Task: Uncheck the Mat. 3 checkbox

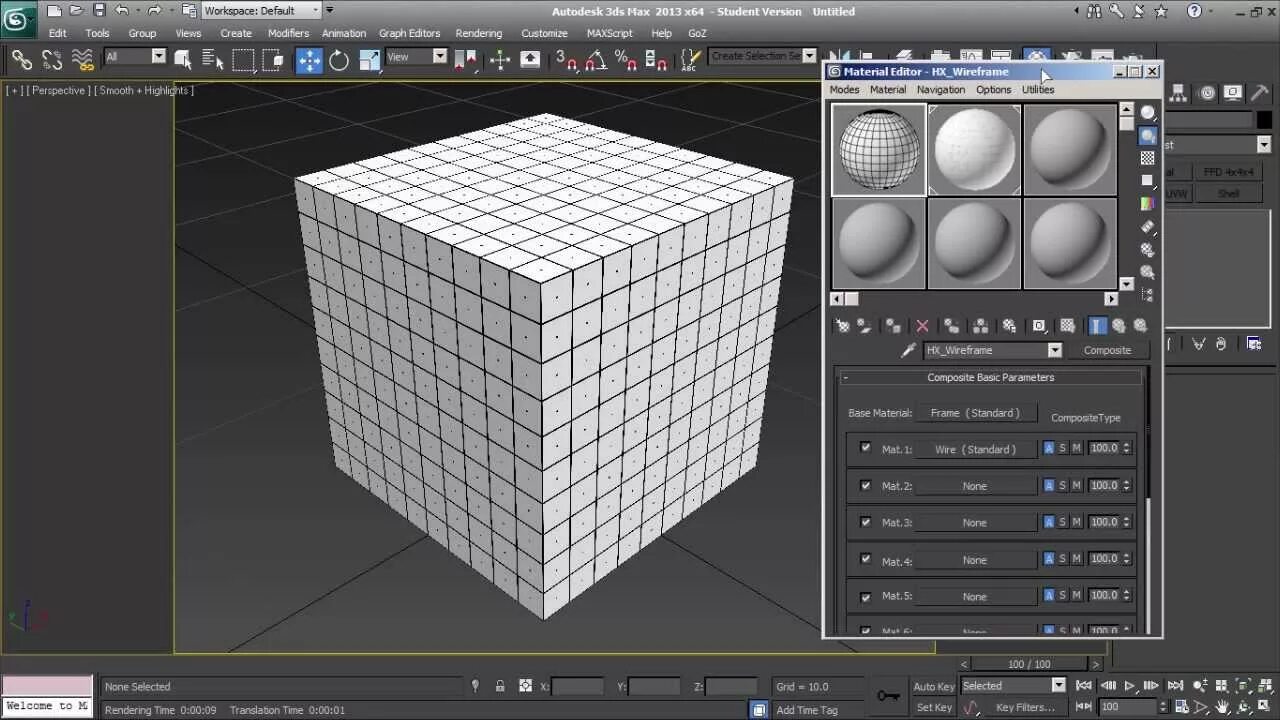Action: click(865, 522)
